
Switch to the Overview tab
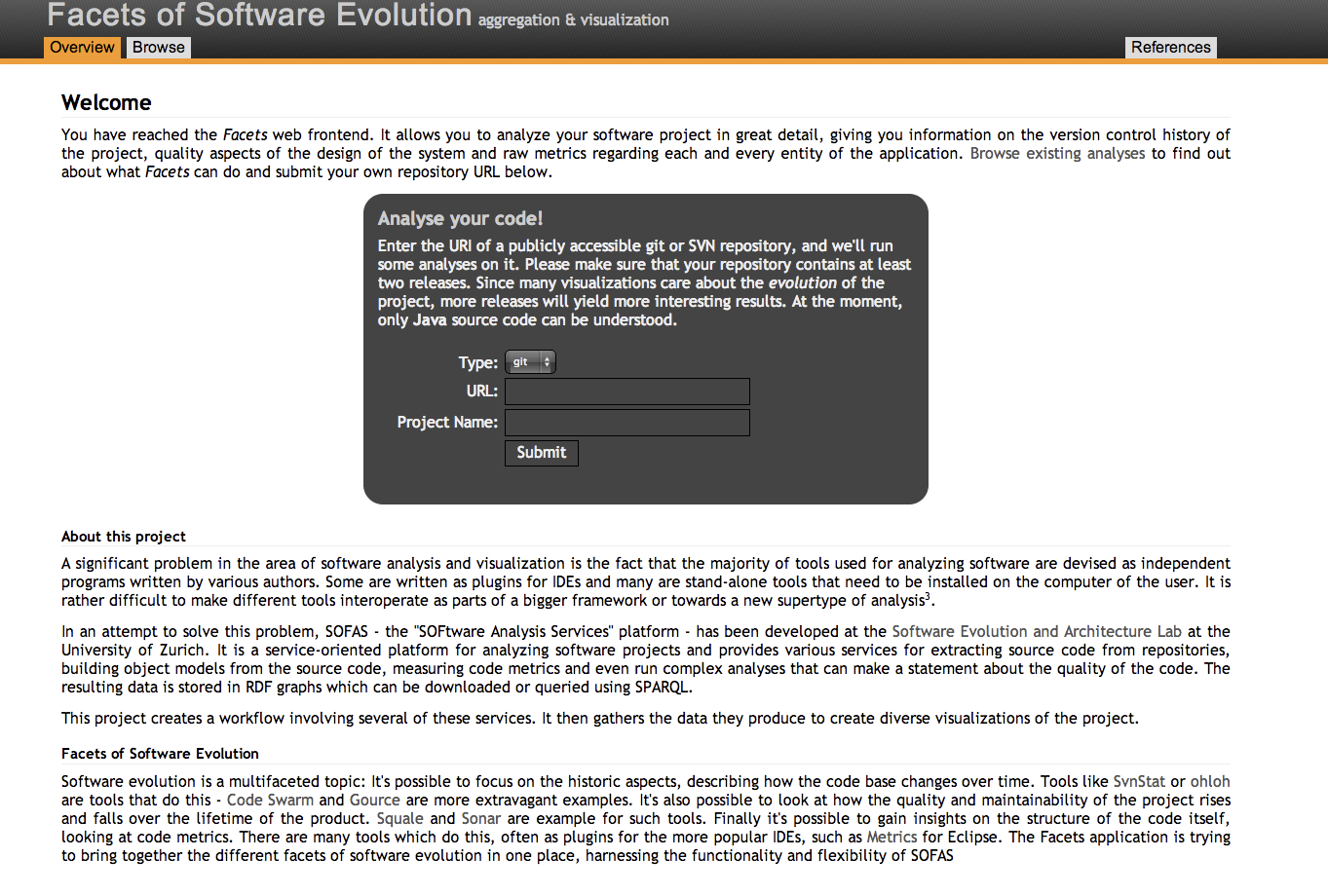click(x=82, y=48)
